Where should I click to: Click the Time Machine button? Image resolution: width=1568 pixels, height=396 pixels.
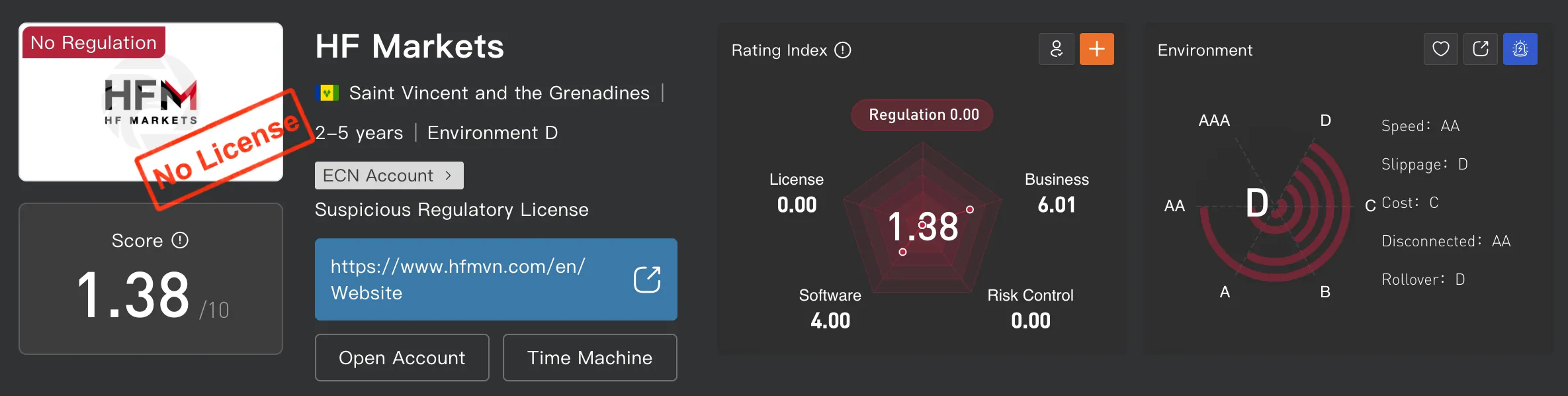(x=590, y=358)
